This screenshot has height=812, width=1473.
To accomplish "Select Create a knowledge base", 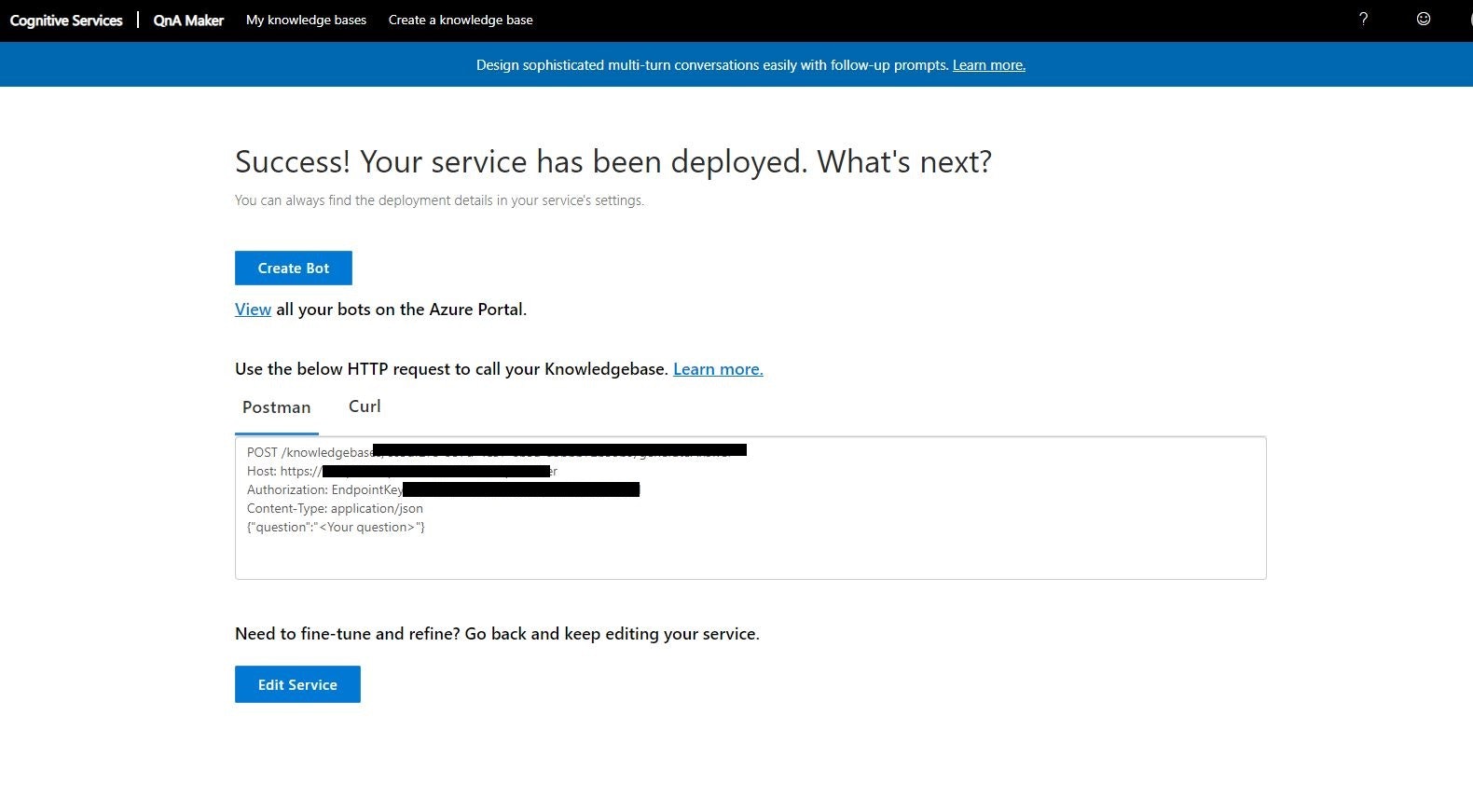I will [x=461, y=20].
